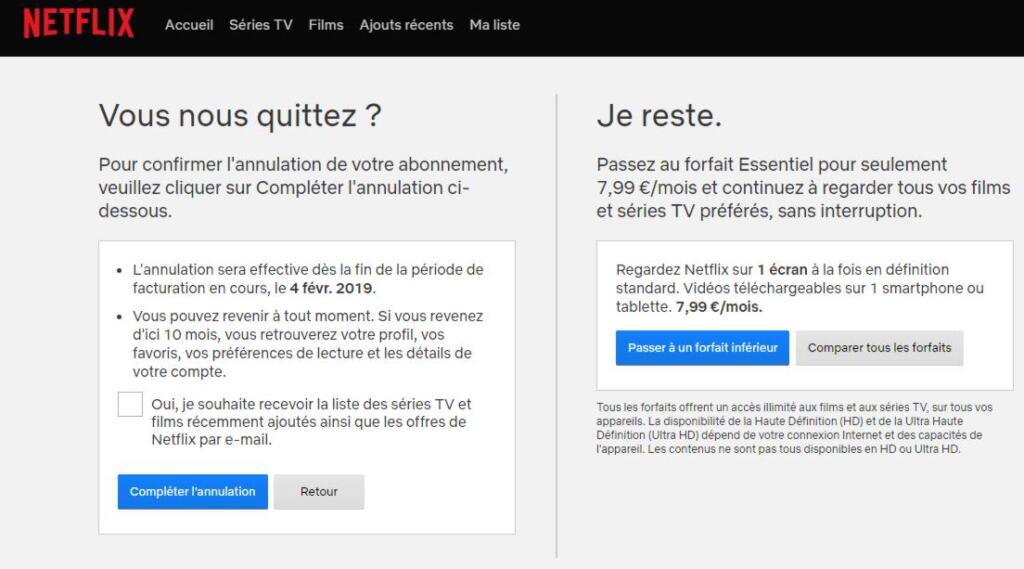Click the 'Vous pouvez revenir à tout moment' bullet

308,344
